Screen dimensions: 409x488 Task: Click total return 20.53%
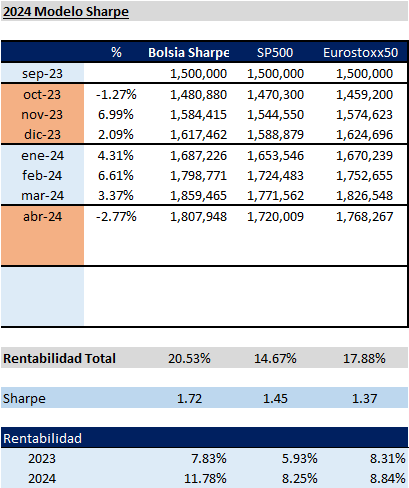tap(189, 359)
